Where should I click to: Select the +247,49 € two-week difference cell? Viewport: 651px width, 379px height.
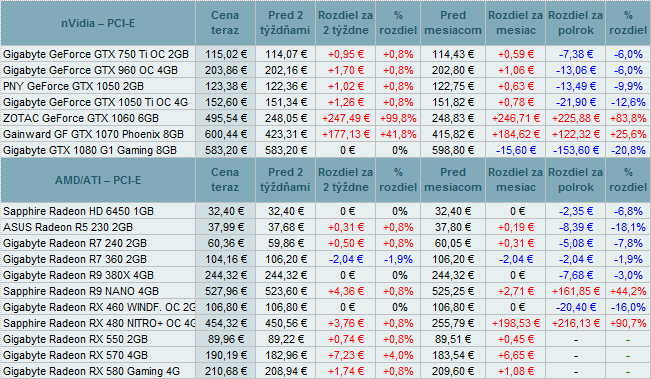pos(345,118)
